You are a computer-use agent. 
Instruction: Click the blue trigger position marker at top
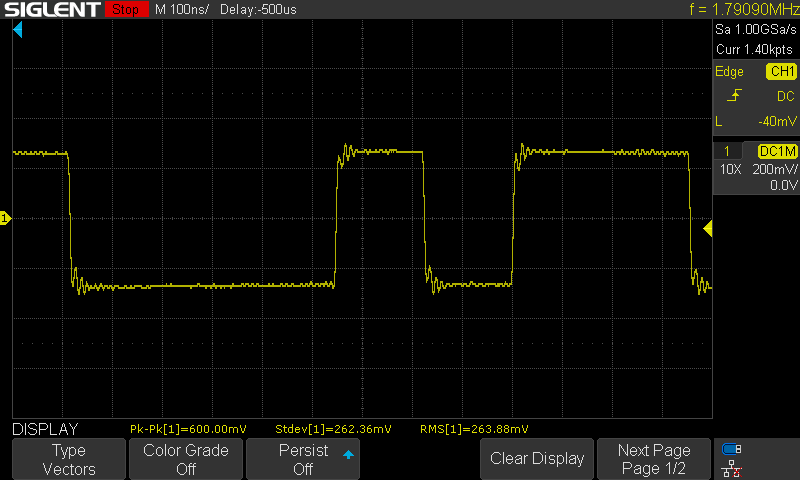[x=18, y=30]
